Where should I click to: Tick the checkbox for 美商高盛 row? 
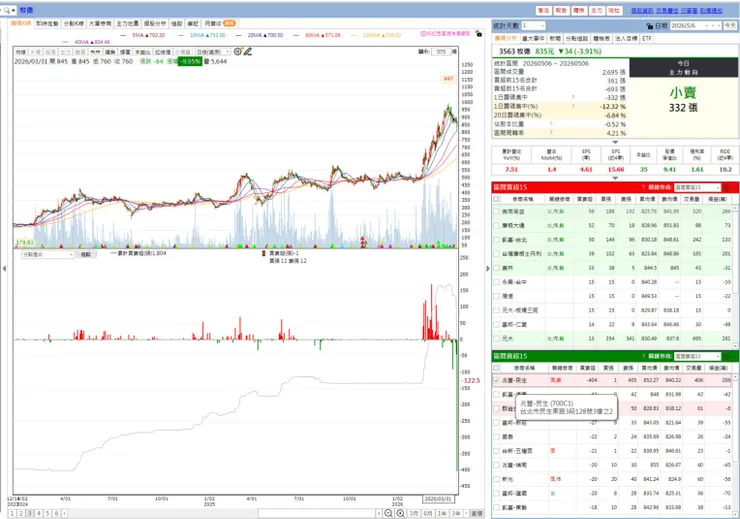(x=496, y=212)
